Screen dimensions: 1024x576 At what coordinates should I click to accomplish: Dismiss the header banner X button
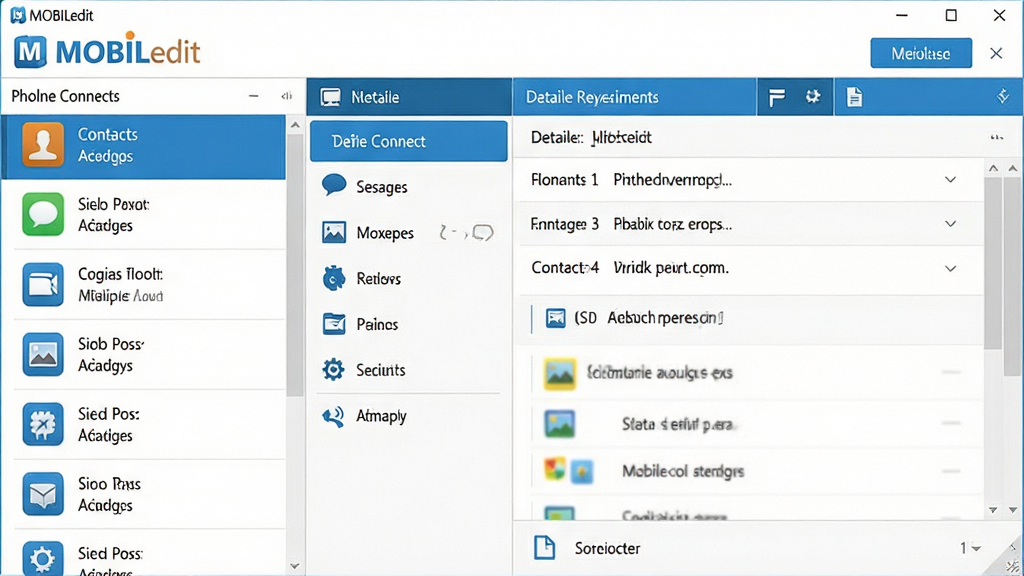click(x=996, y=54)
